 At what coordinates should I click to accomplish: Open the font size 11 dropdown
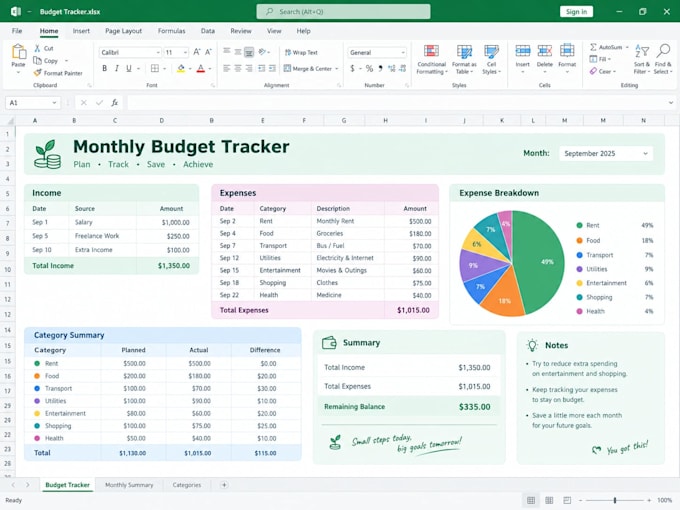[176, 52]
